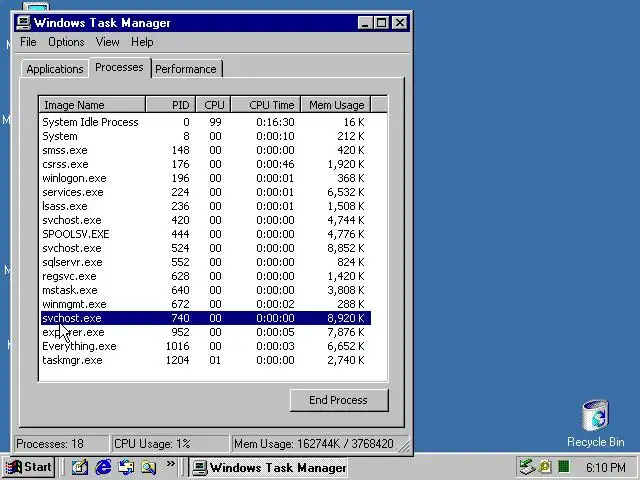Select the csrss.exe process

[x=206, y=164]
